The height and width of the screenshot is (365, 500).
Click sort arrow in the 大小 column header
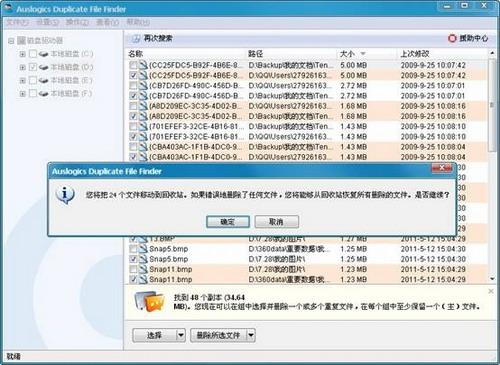coord(363,54)
